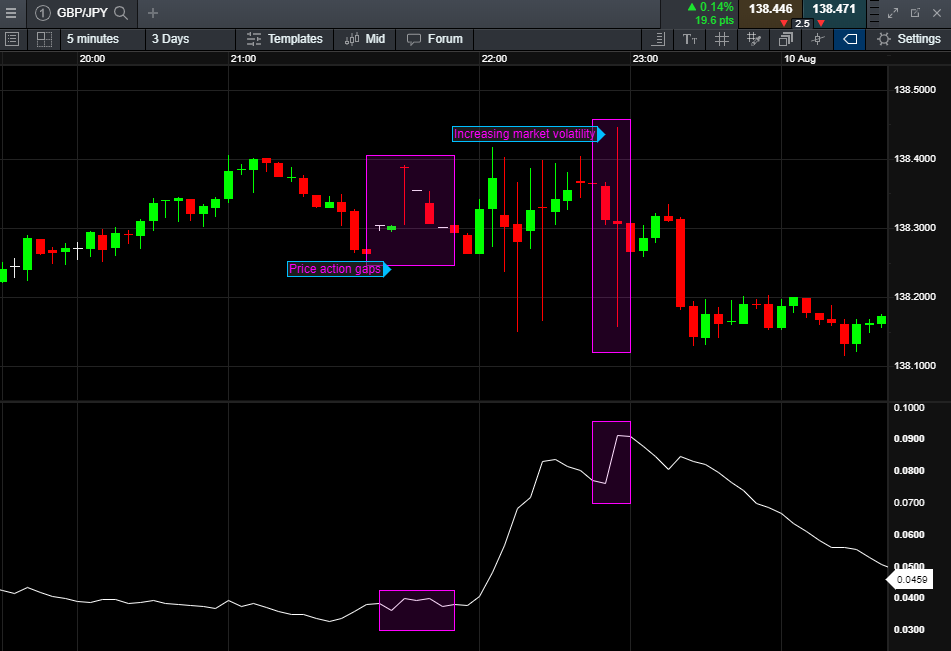The height and width of the screenshot is (651, 951).
Task: Click the 138.4000 price axis label
Action: 915,159
